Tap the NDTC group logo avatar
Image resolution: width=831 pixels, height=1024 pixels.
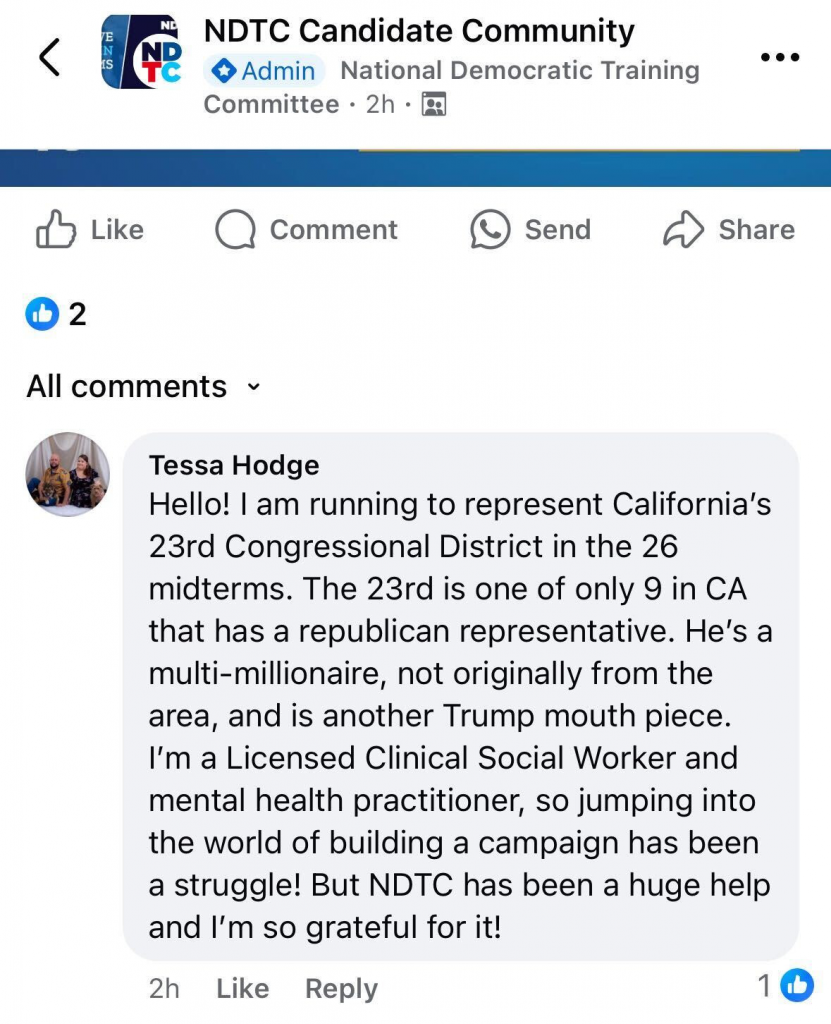[142, 52]
